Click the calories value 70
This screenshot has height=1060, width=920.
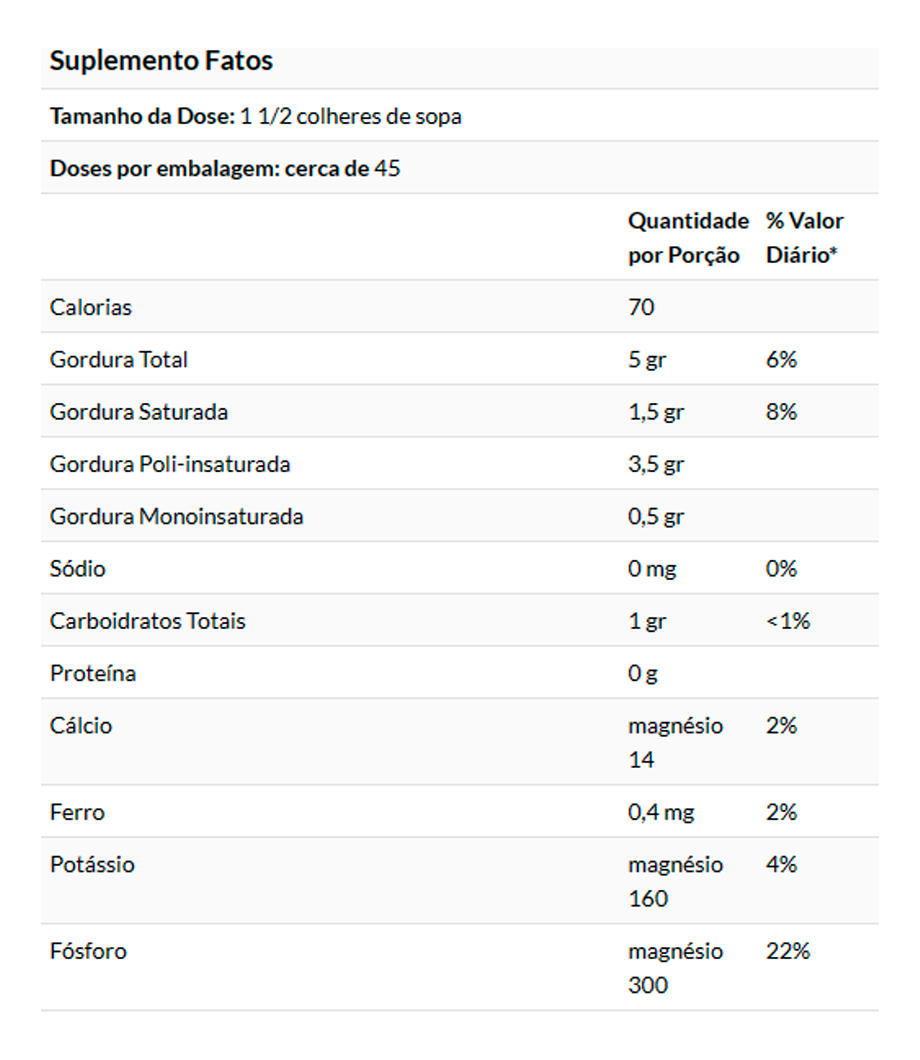click(x=641, y=307)
